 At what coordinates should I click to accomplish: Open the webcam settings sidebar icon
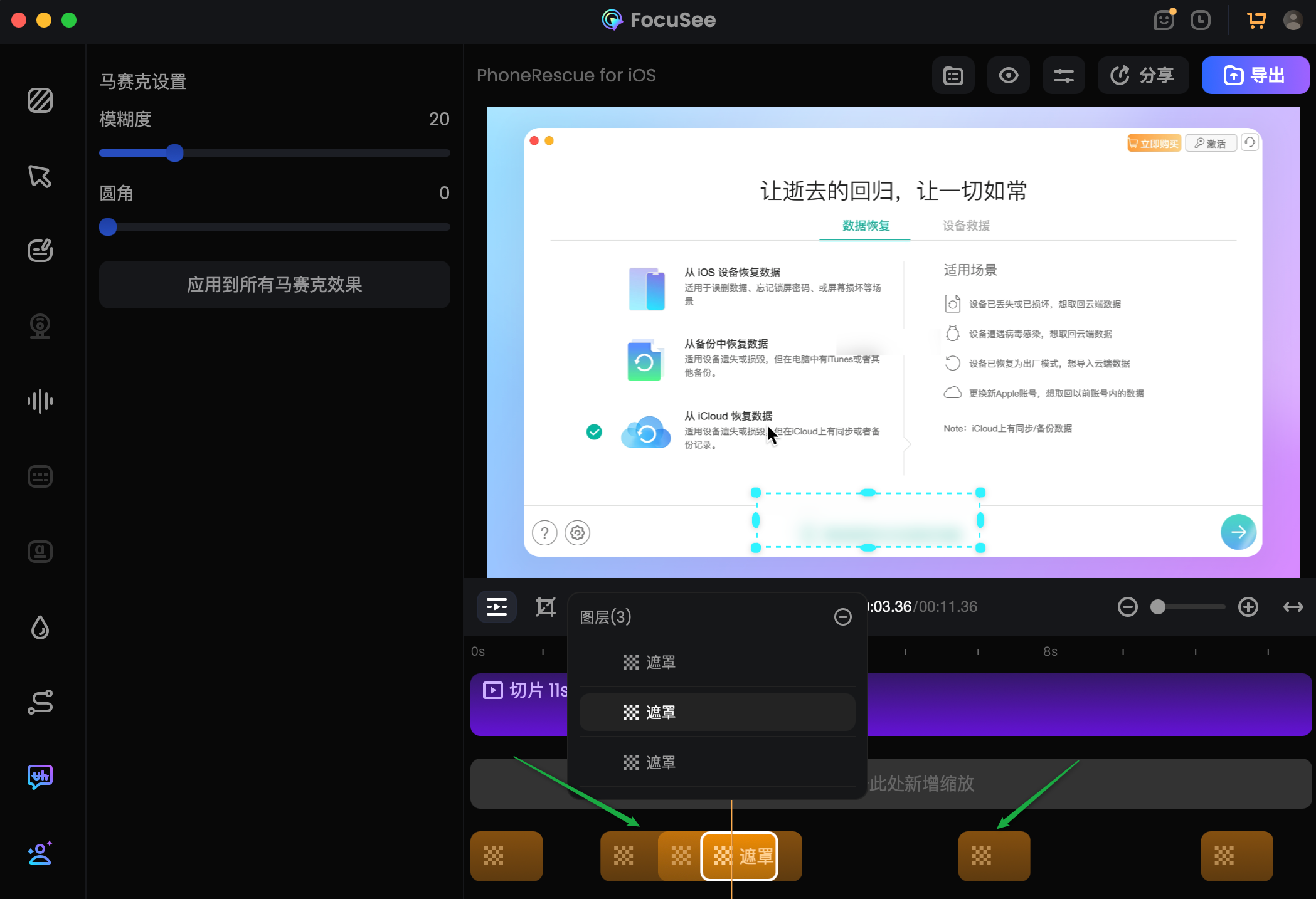click(40, 326)
